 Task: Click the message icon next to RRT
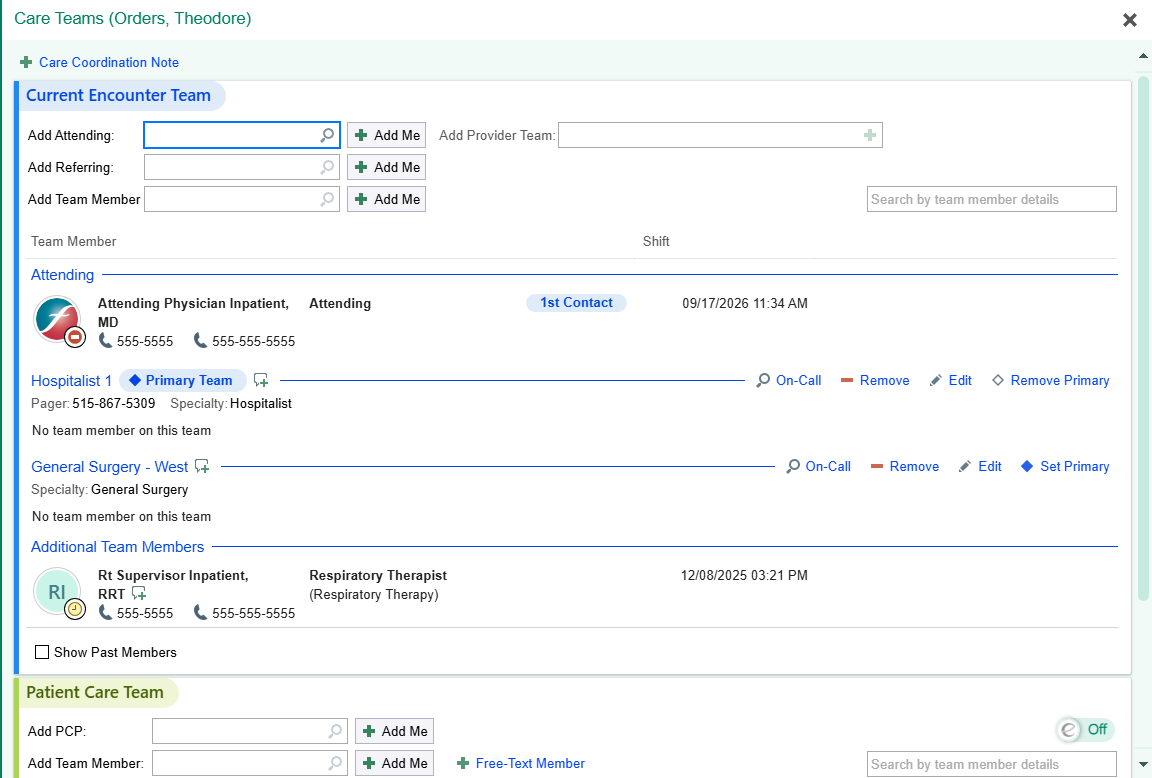(139, 594)
